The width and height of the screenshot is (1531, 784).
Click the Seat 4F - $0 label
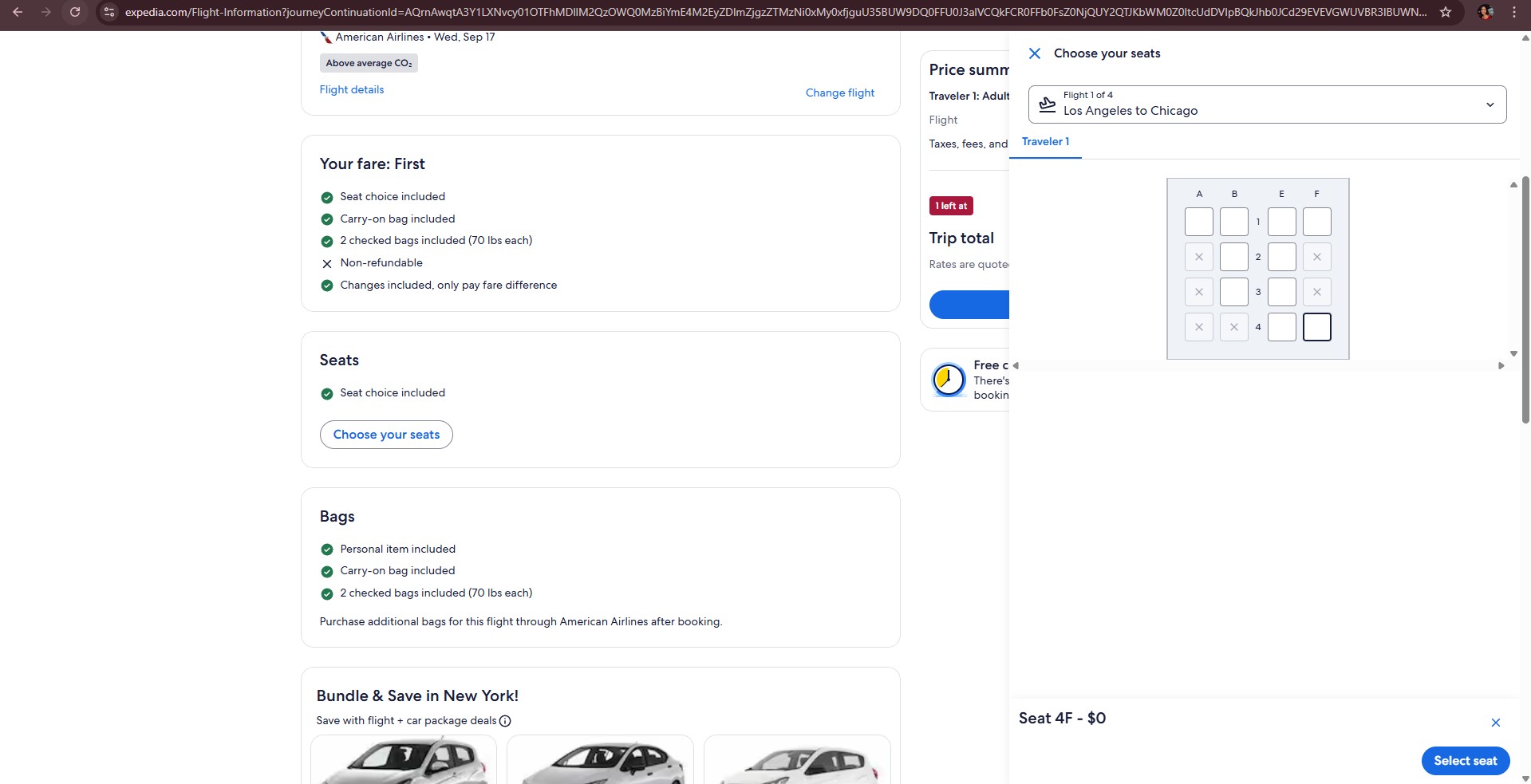[1062, 718]
